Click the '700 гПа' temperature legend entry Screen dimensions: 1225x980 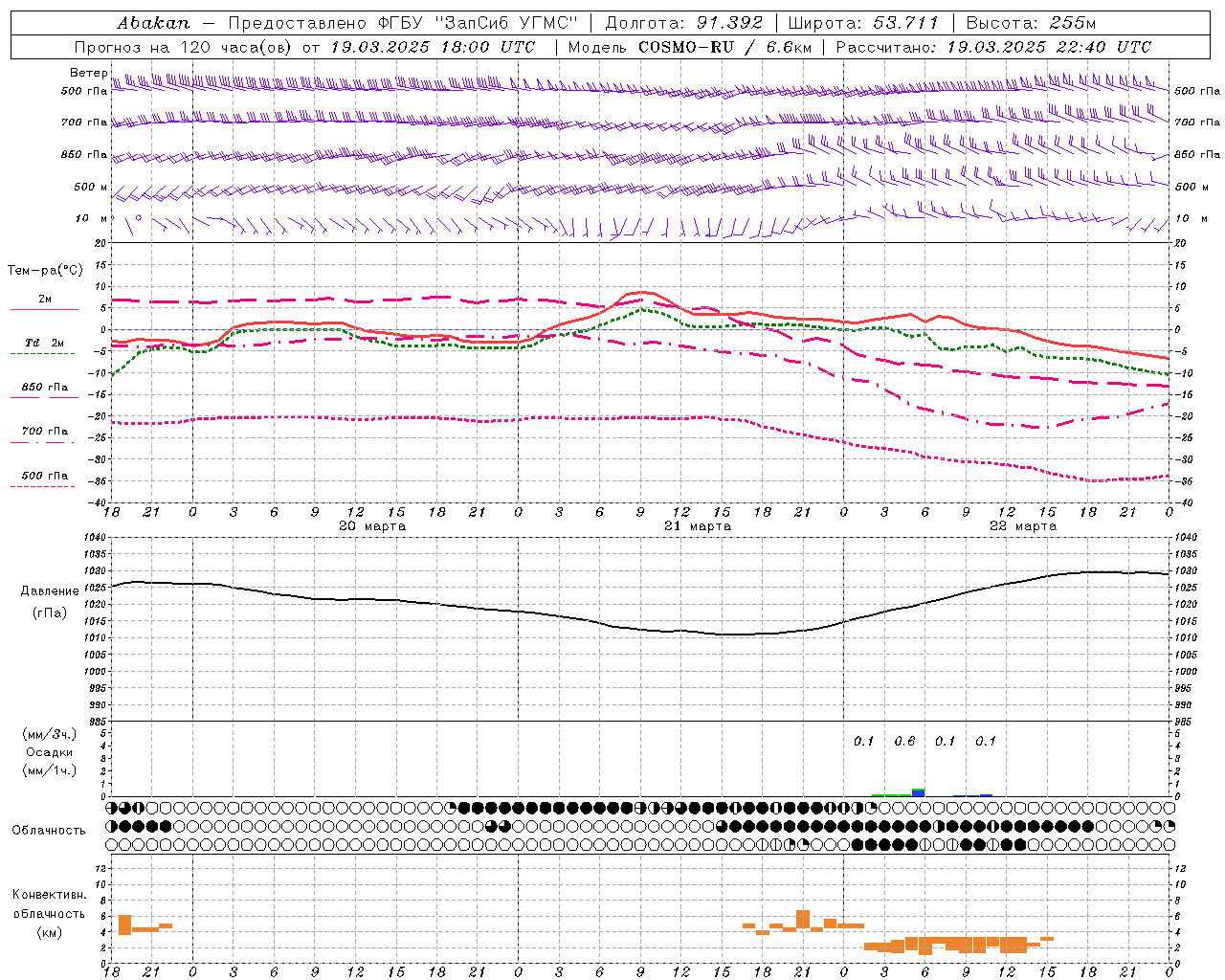click(45, 431)
